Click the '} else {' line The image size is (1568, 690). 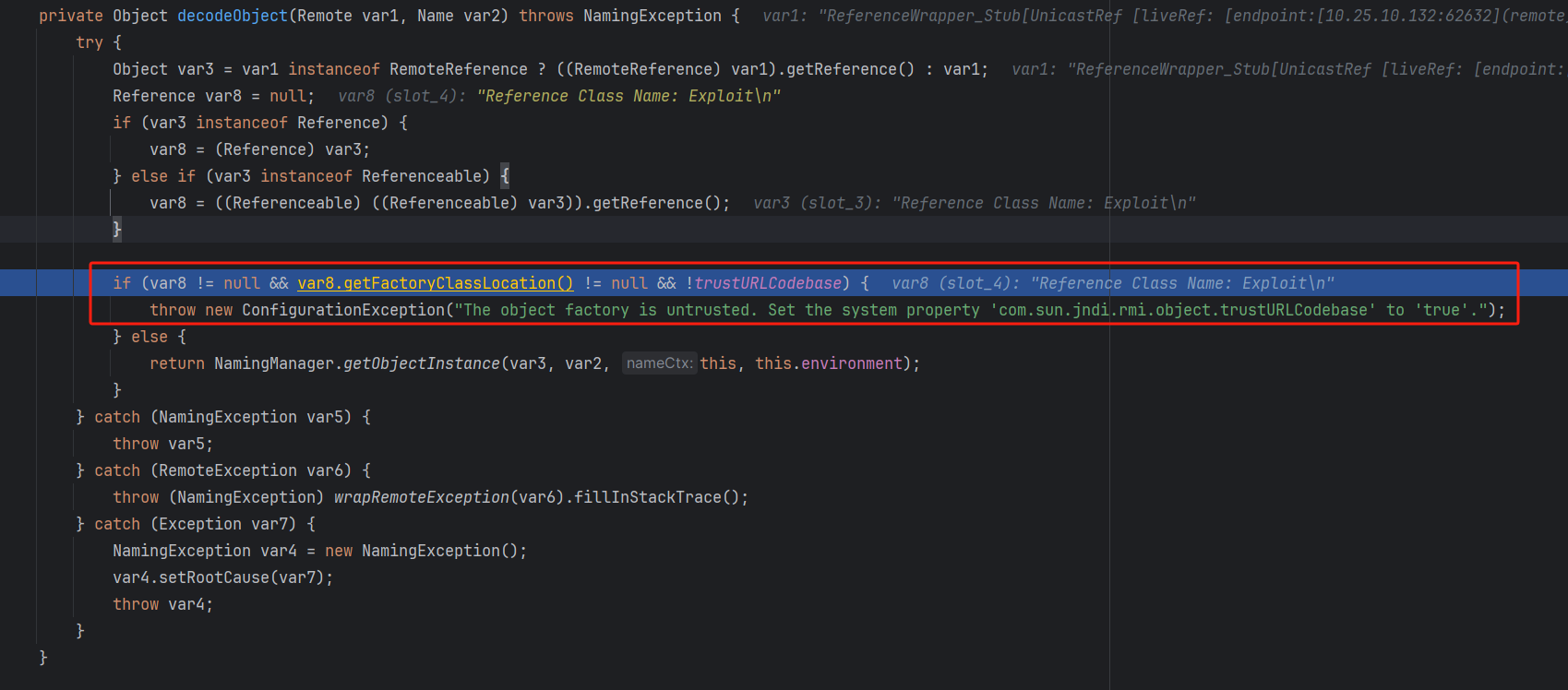click(x=150, y=337)
